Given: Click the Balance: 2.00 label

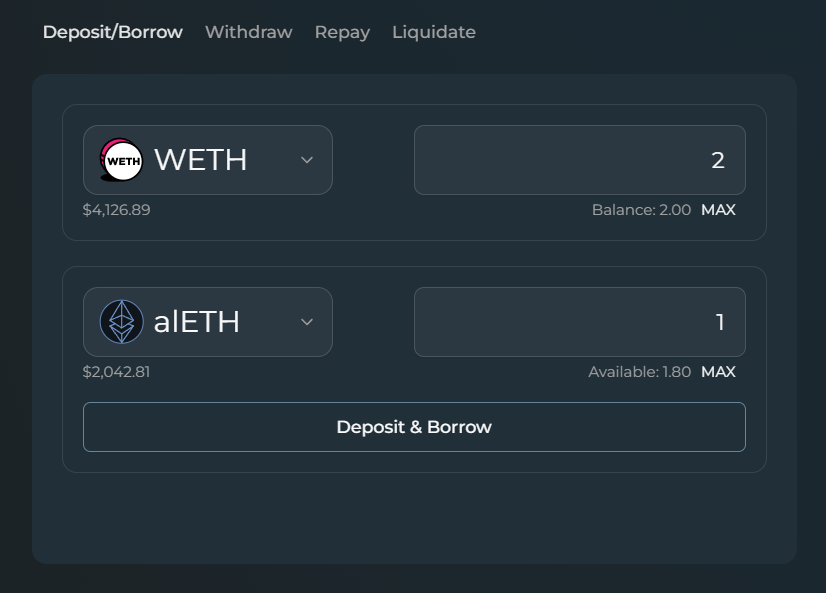Looking at the screenshot, I should click(x=641, y=210).
